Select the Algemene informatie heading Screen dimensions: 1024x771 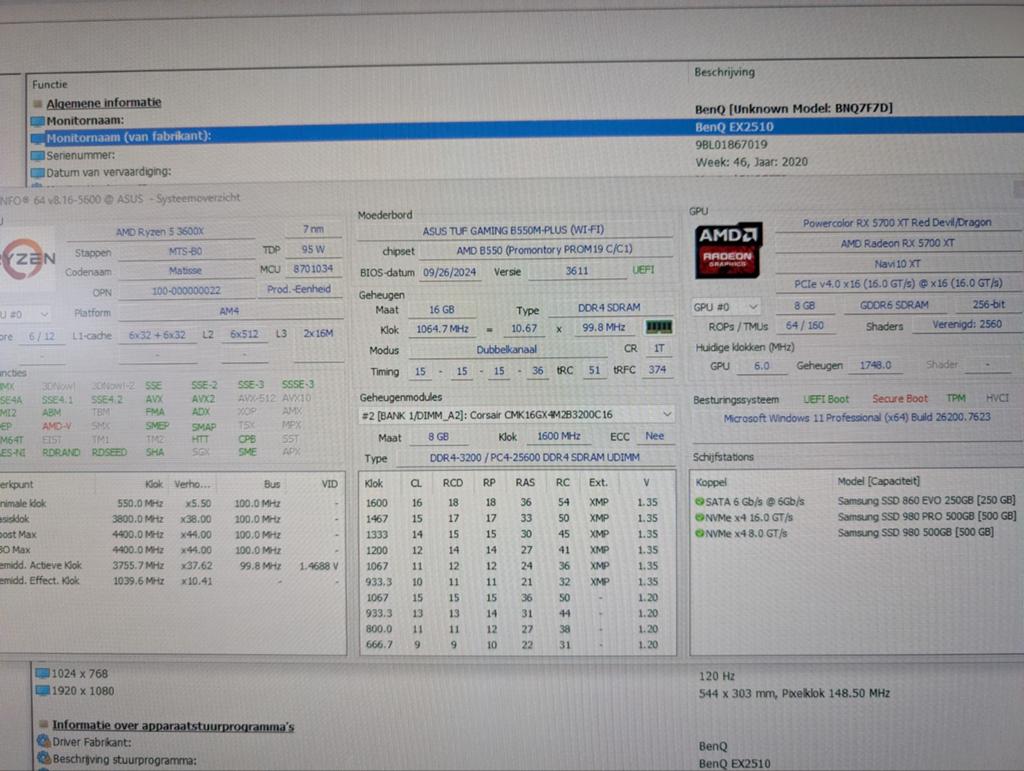(x=103, y=102)
